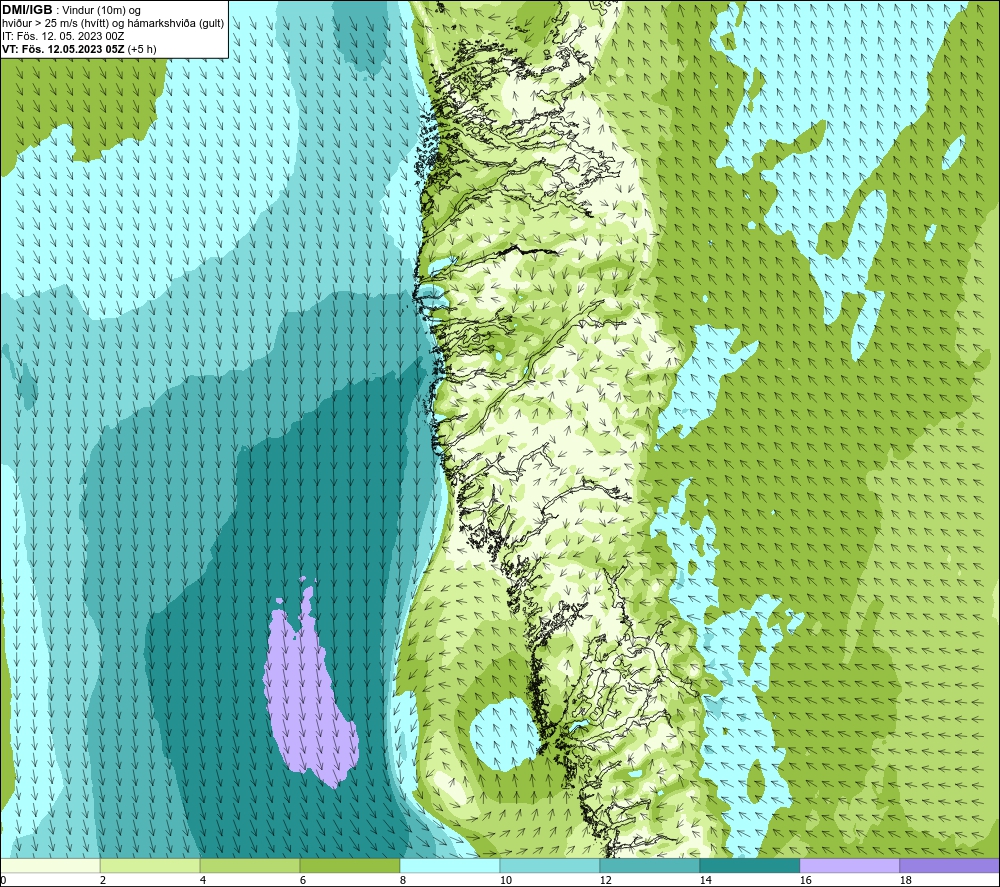Click the 12–14 m/s teal legend swatch
This screenshot has width=1000, height=887.
tap(649, 866)
